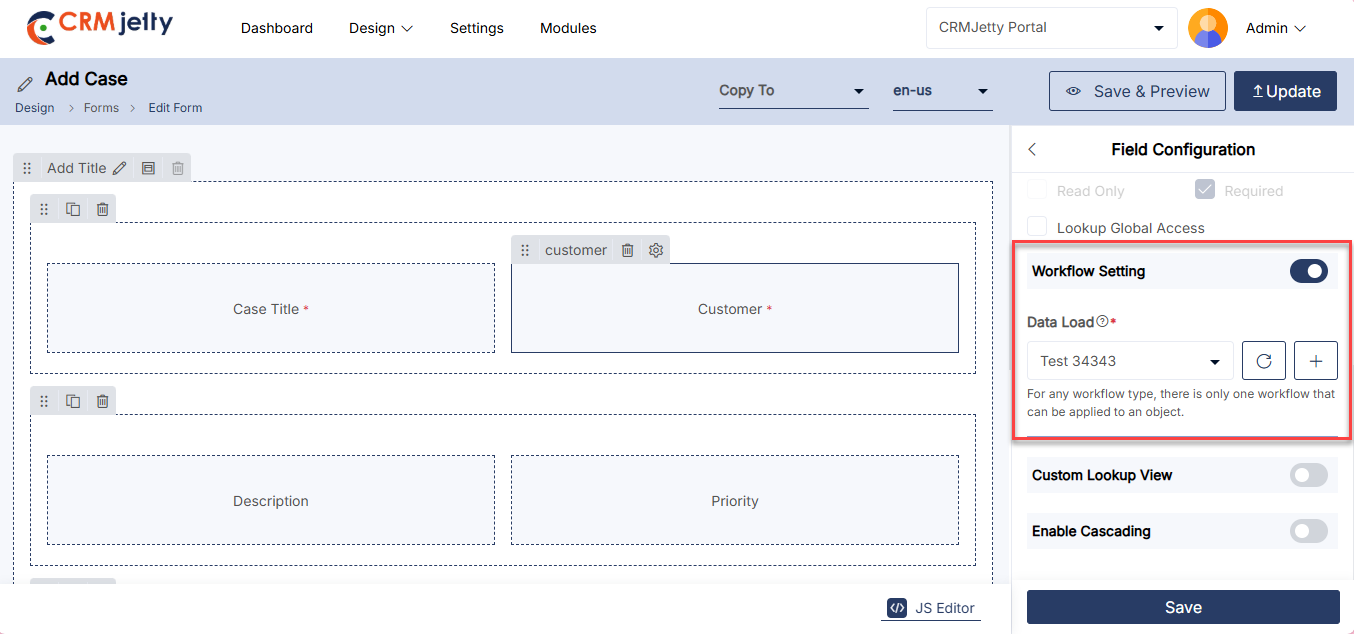Click the back arrow in Field Configuration
Viewport: 1354px width, 634px height.
(x=1033, y=149)
